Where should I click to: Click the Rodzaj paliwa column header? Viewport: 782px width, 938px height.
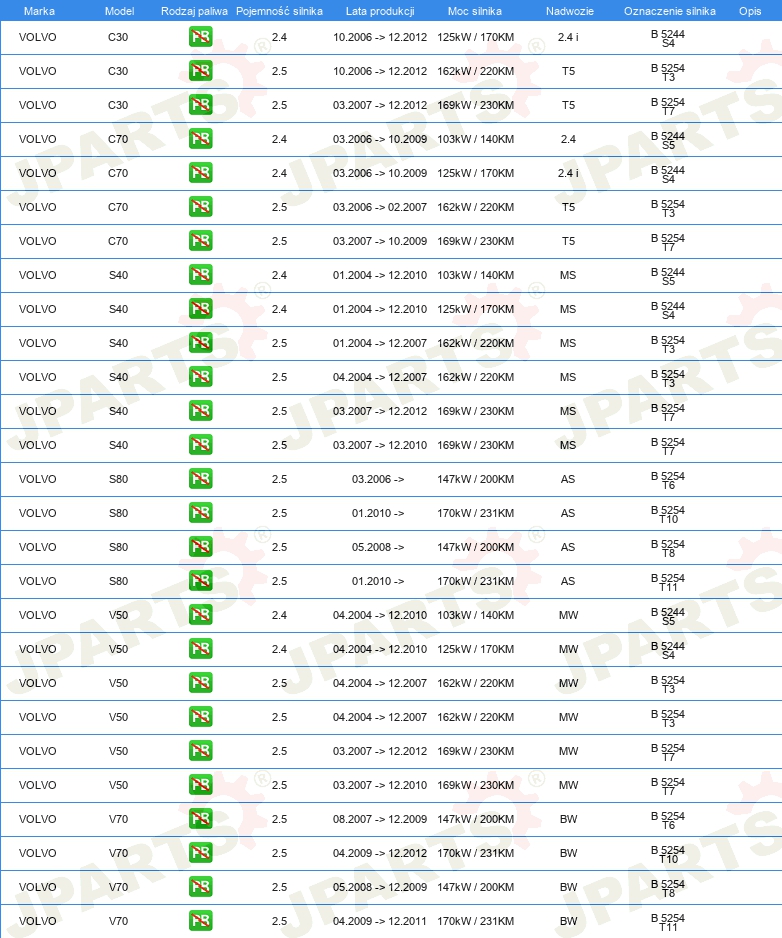click(194, 11)
